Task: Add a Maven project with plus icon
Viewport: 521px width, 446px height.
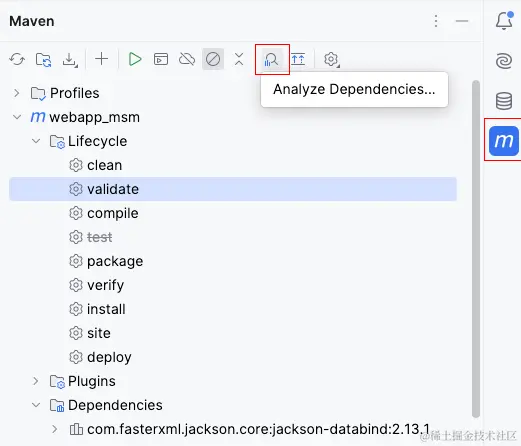Action: coord(101,59)
